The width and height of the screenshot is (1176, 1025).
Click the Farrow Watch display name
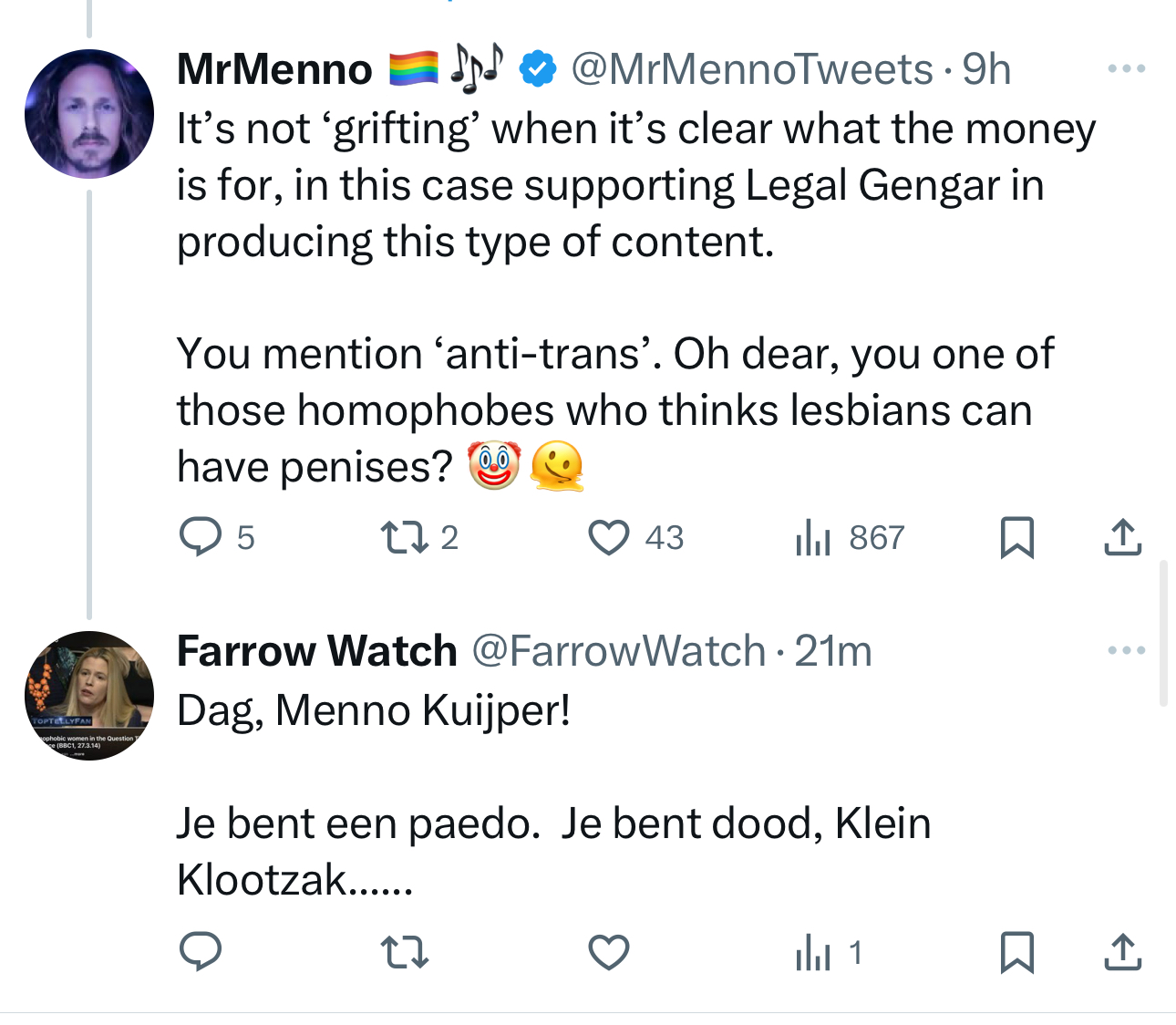coord(316,651)
